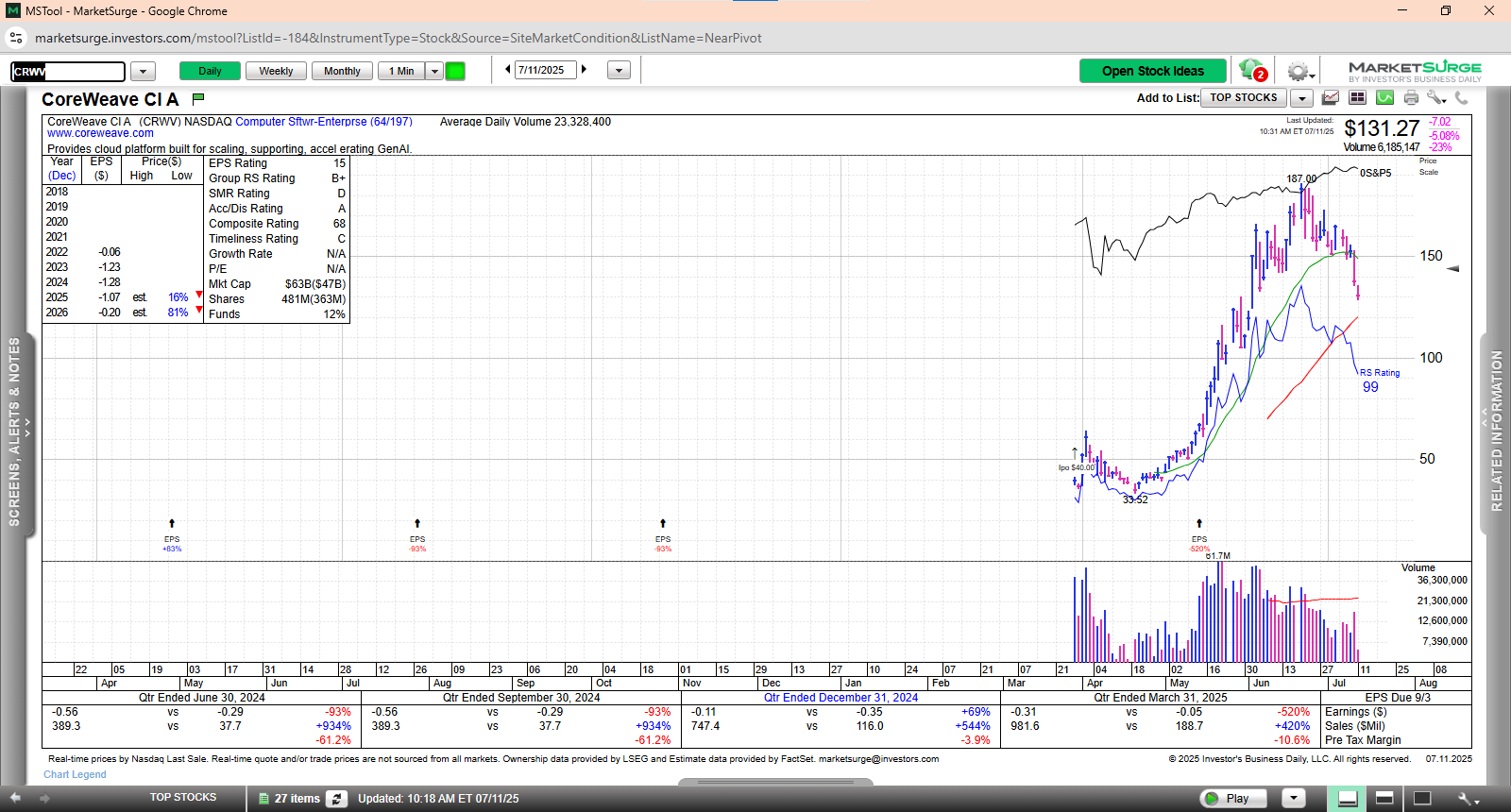Viewport: 1511px width, 812px height.
Task: Print the chart using the printer icon
Action: [x=1411, y=97]
